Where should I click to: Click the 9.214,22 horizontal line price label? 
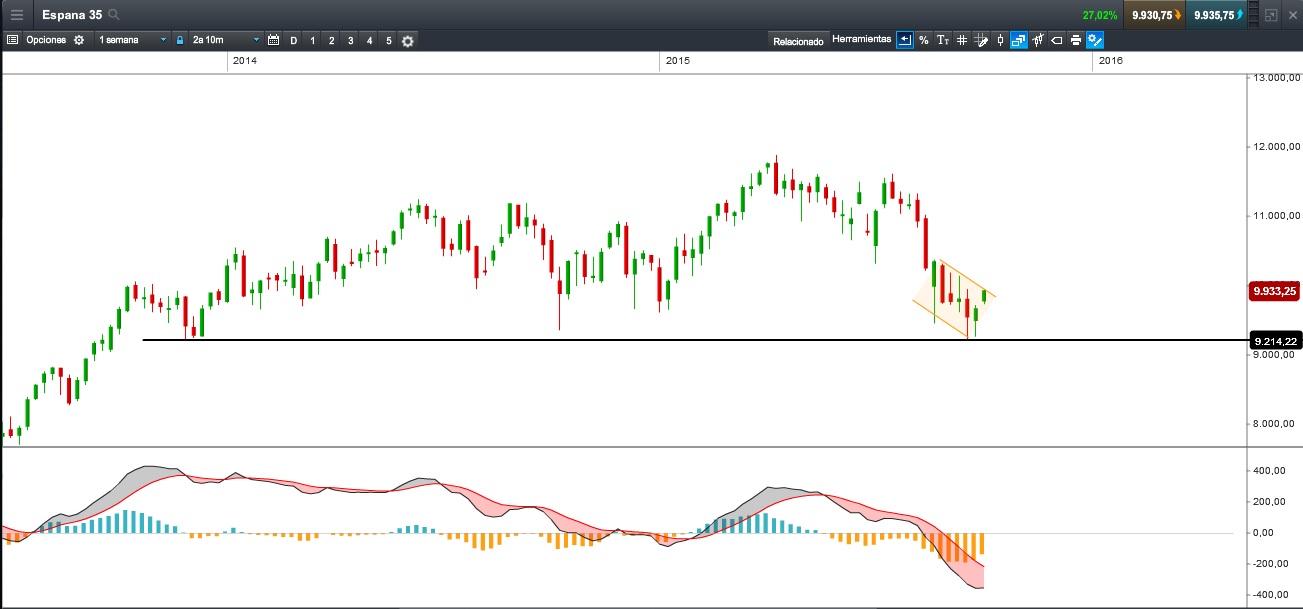[1275, 341]
